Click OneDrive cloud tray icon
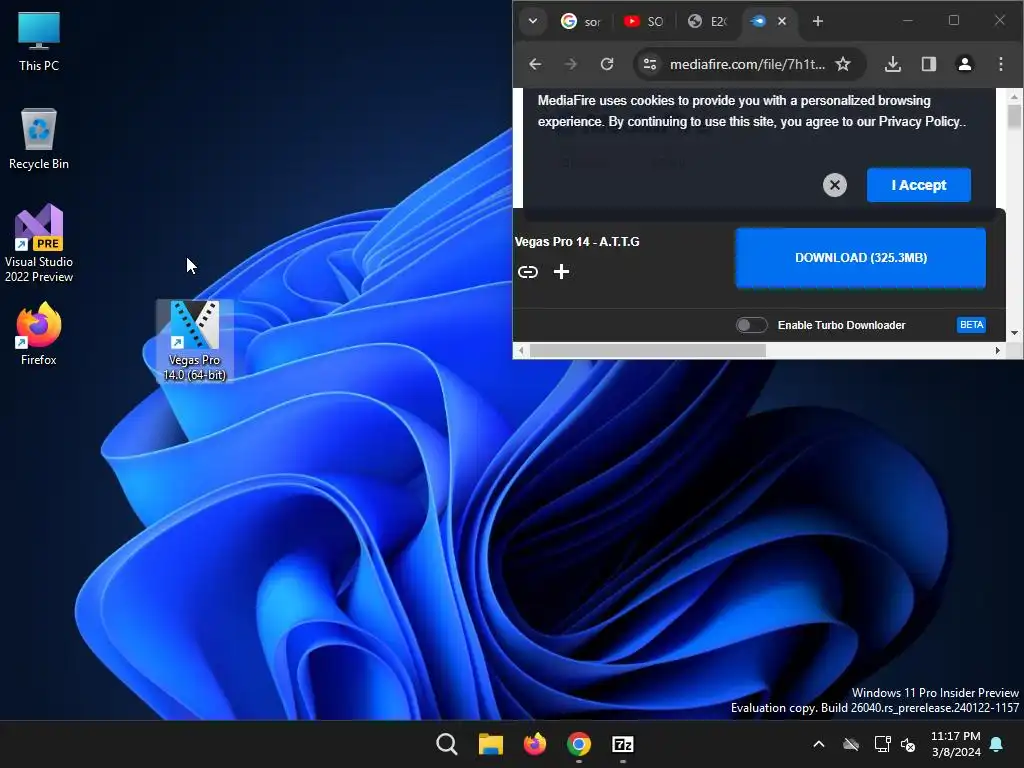 point(851,744)
